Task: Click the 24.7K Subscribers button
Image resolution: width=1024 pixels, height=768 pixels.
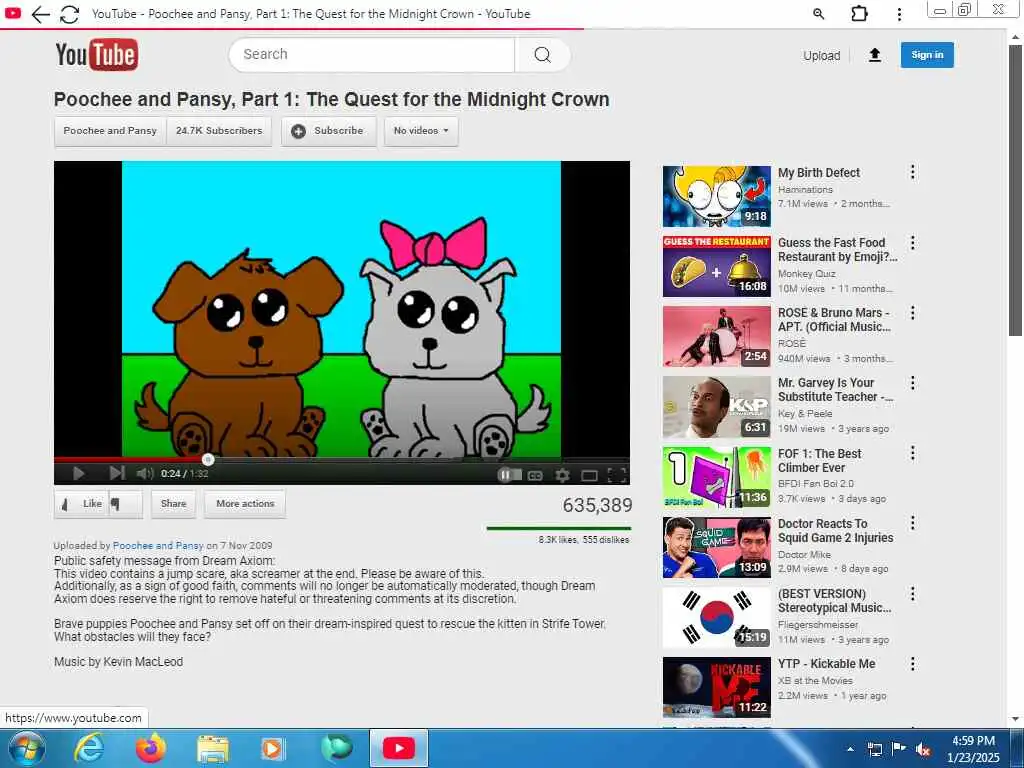Action: 219,131
